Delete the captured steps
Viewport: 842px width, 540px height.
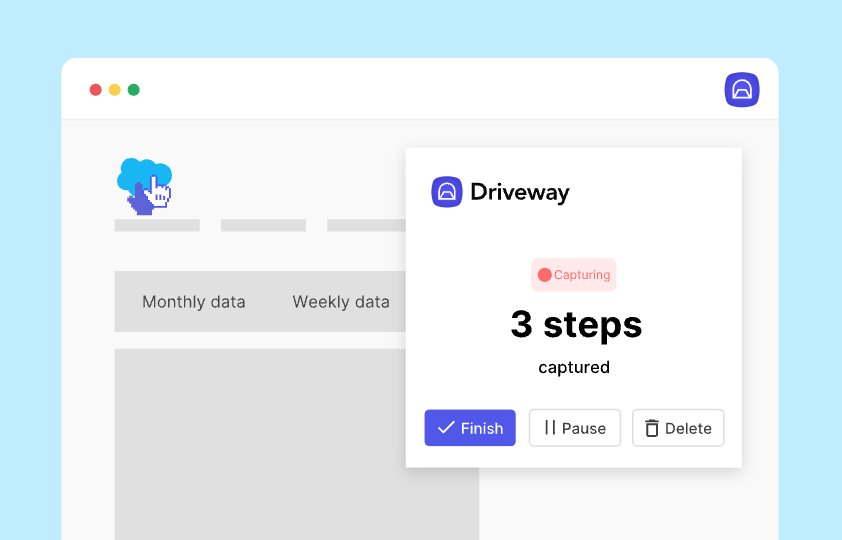(x=678, y=428)
